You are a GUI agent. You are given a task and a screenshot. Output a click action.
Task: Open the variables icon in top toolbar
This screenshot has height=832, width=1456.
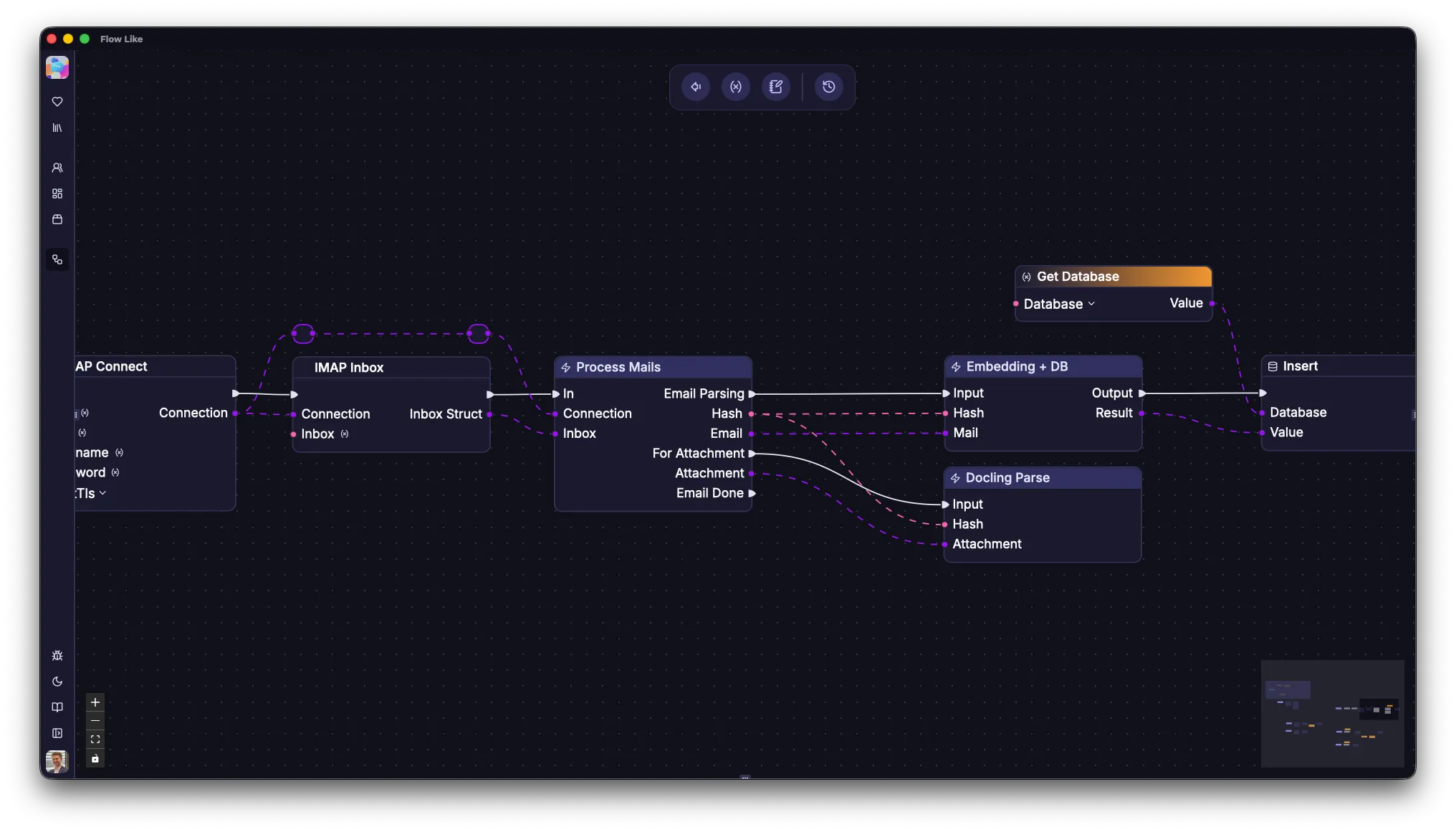(x=736, y=87)
